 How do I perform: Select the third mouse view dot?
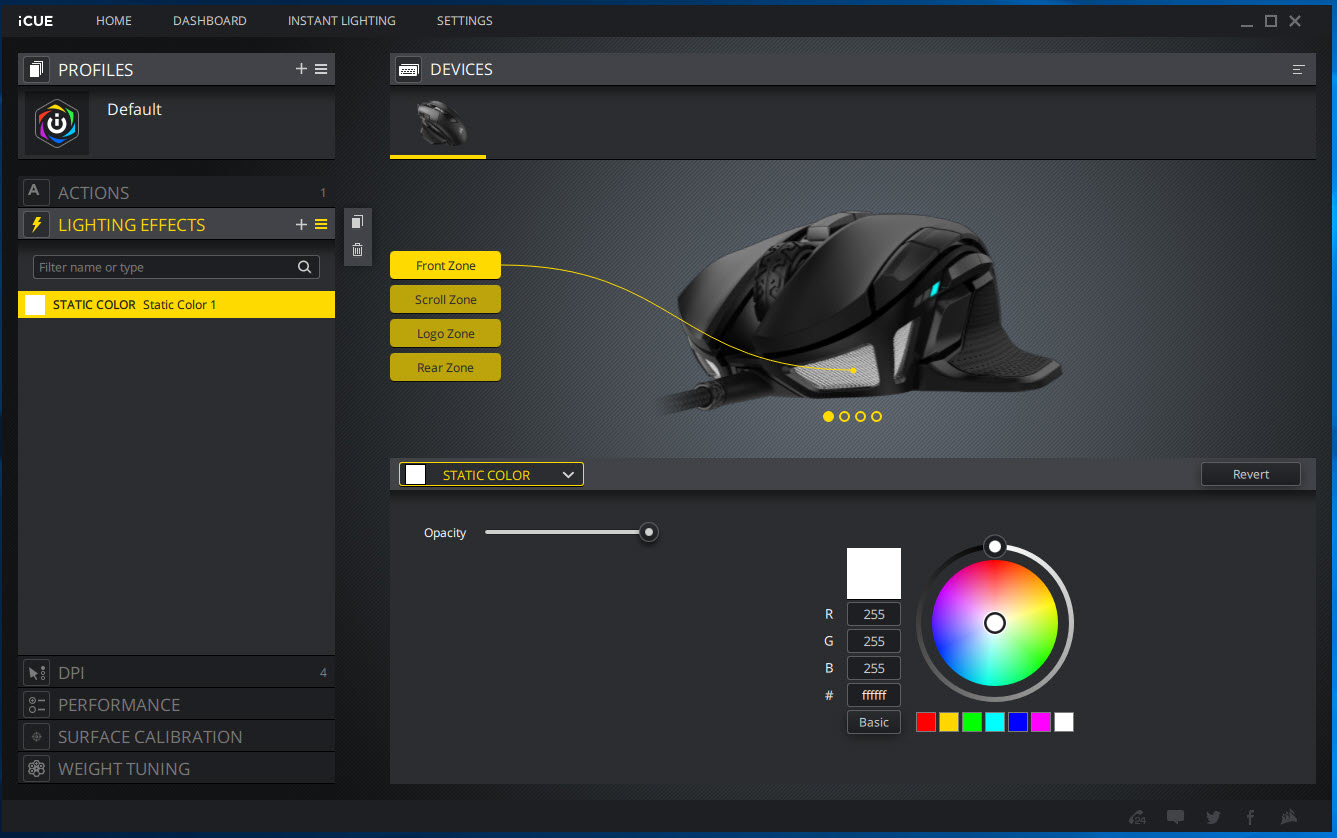pos(860,416)
